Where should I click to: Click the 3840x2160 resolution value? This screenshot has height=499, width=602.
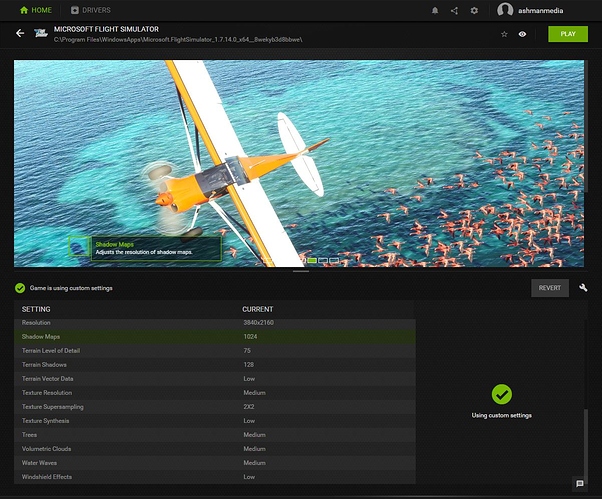tap(258, 322)
